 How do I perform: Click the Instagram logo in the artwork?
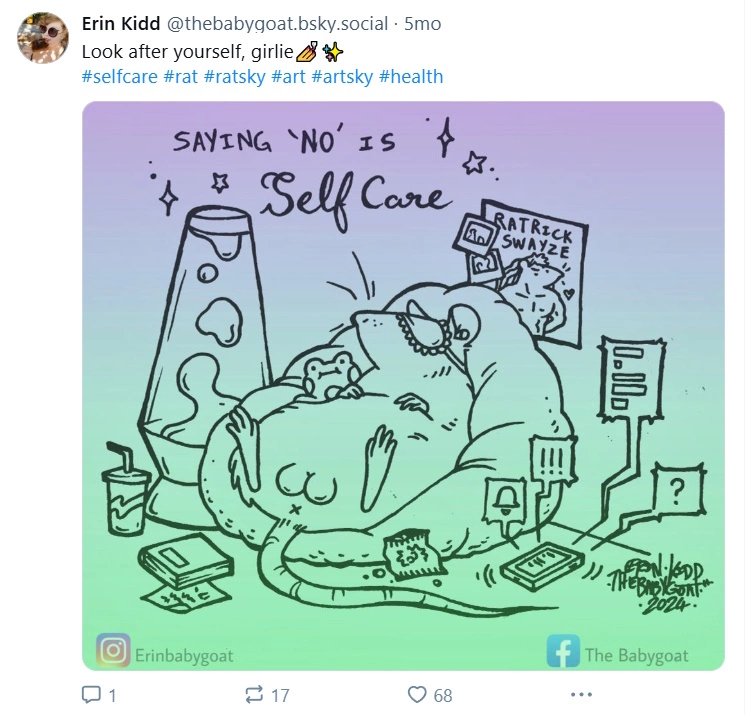click(x=113, y=650)
